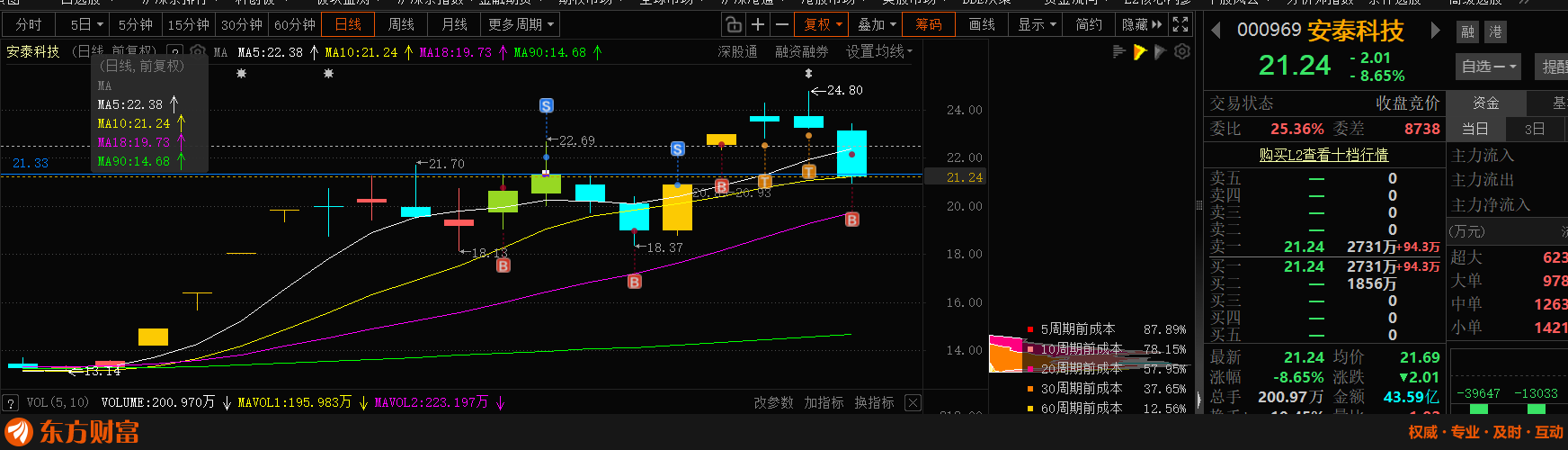Click 购买L2查看十档行情 link
This screenshot has height=450, width=1568.
tap(1323, 155)
